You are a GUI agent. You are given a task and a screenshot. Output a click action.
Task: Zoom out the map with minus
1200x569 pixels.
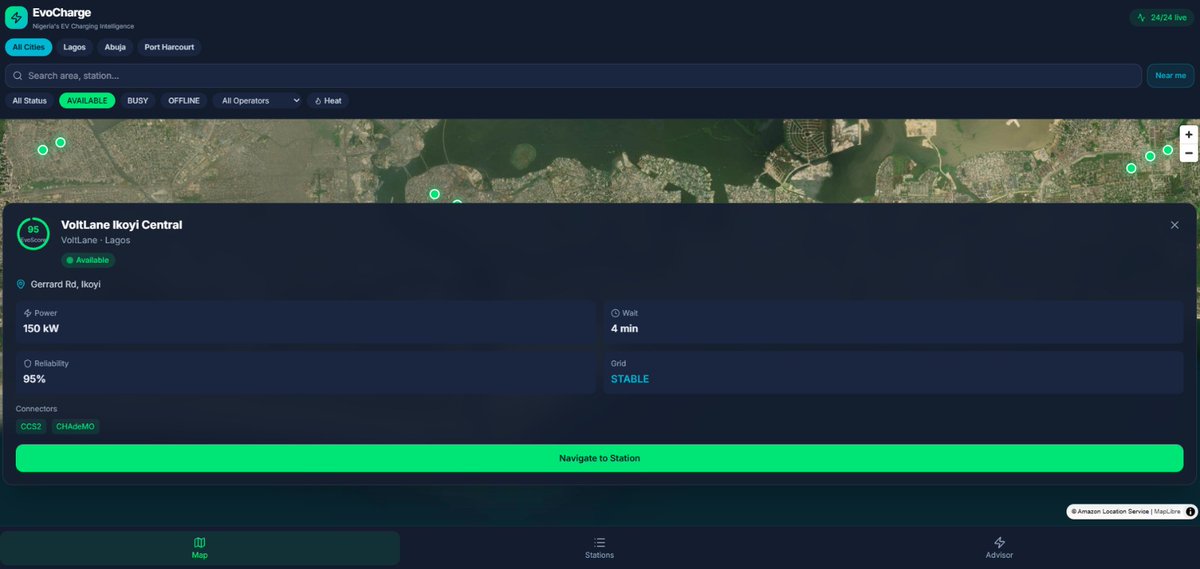tap(1188, 153)
